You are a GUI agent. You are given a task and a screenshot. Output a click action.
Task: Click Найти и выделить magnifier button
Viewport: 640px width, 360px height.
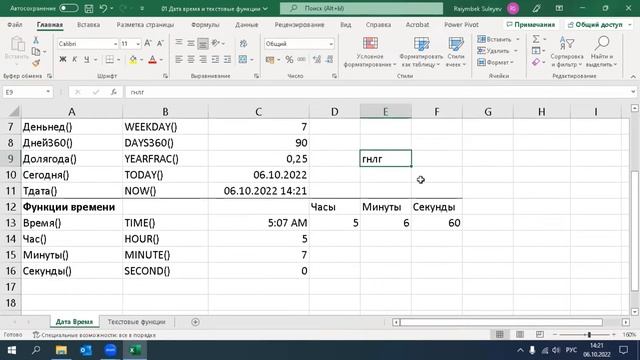click(602, 52)
